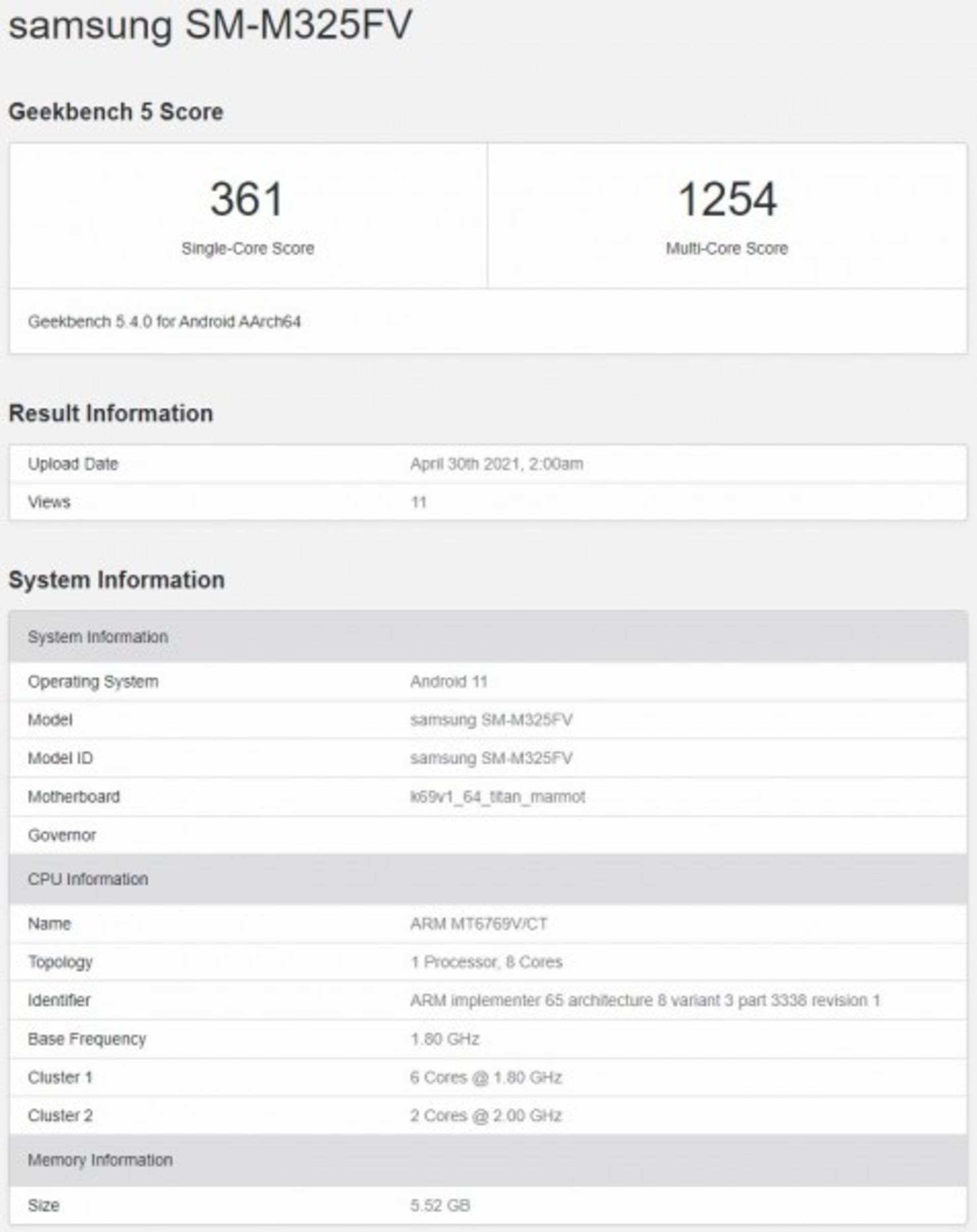Click the 361 single-core score value

pyautogui.click(x=247, y=199)
